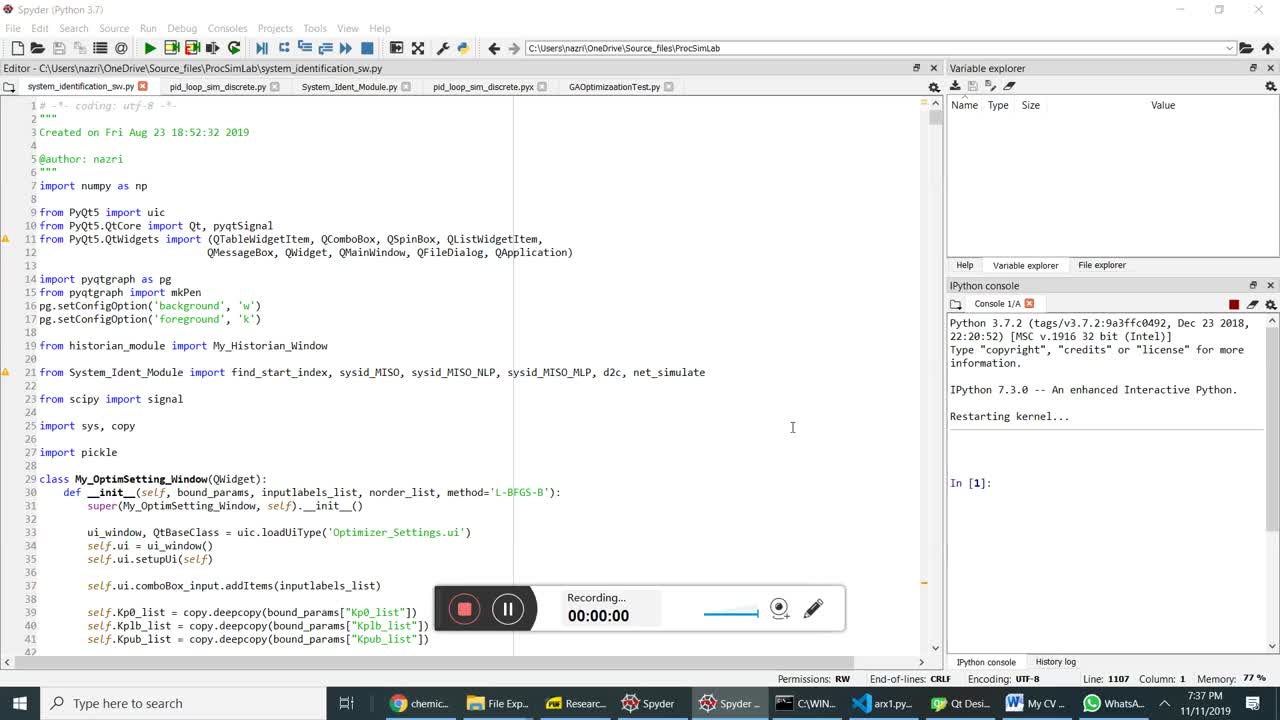
Task: Stop the current command in IPython console
Action: [x=1234, y=304]
